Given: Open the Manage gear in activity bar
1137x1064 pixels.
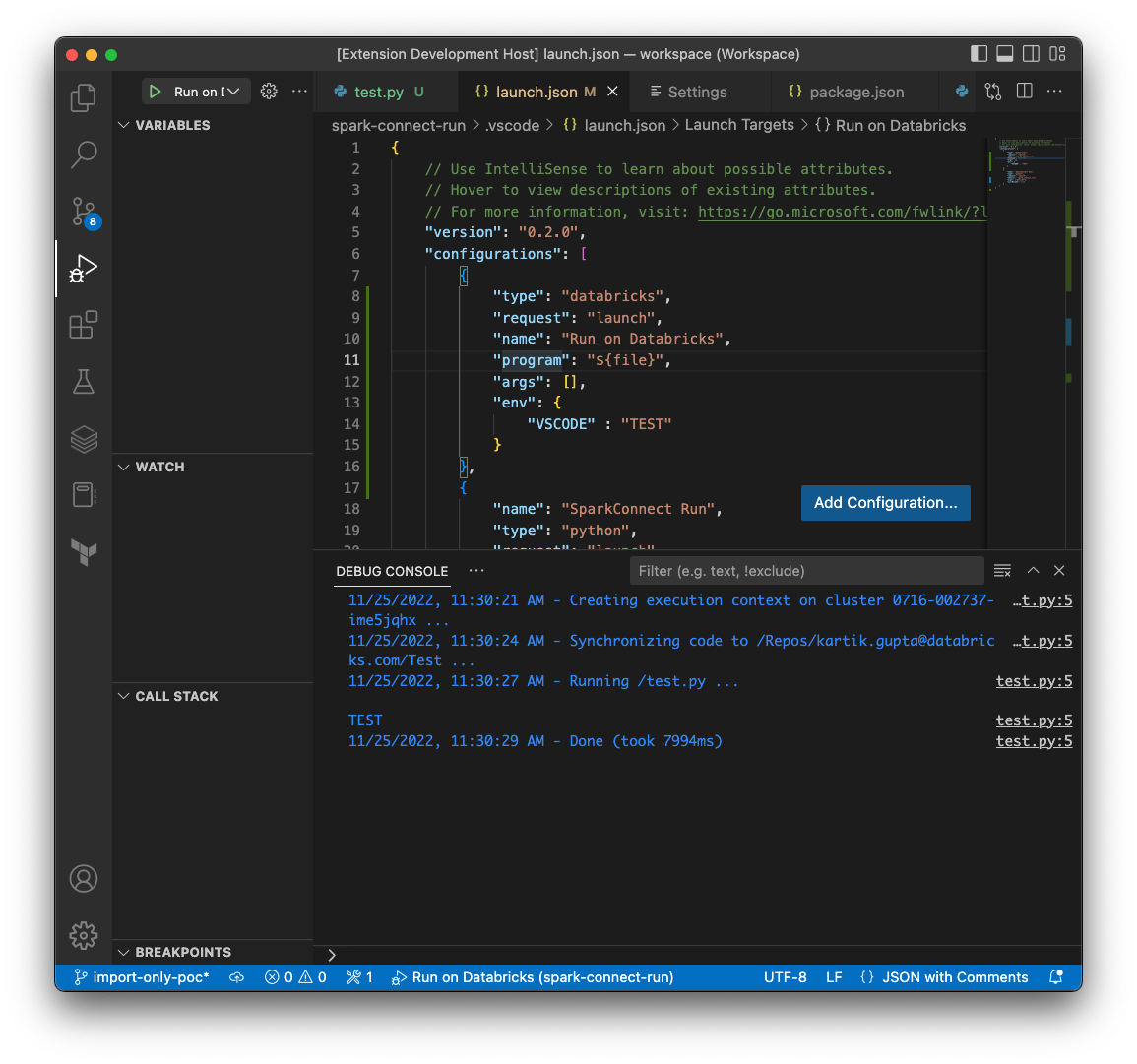Looking at the screenshot, I should 84,936.
